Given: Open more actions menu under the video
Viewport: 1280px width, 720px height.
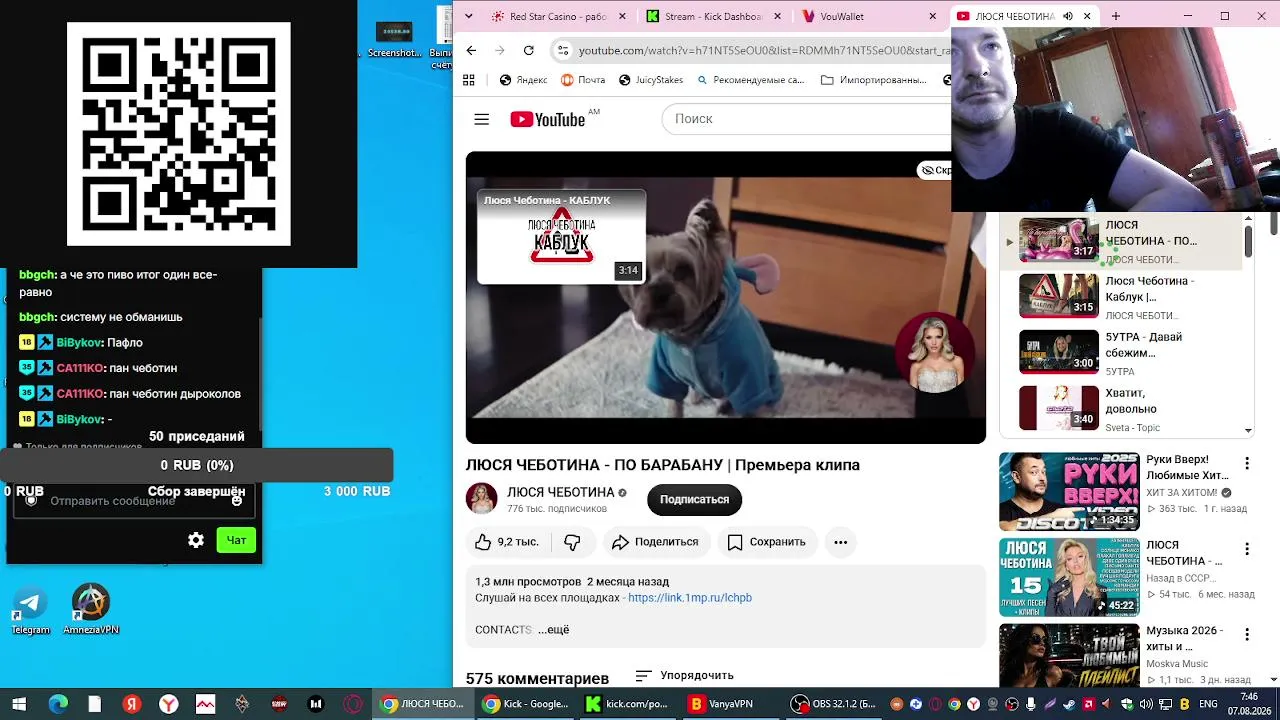Looking at the screenshot, I should [840, 542].
